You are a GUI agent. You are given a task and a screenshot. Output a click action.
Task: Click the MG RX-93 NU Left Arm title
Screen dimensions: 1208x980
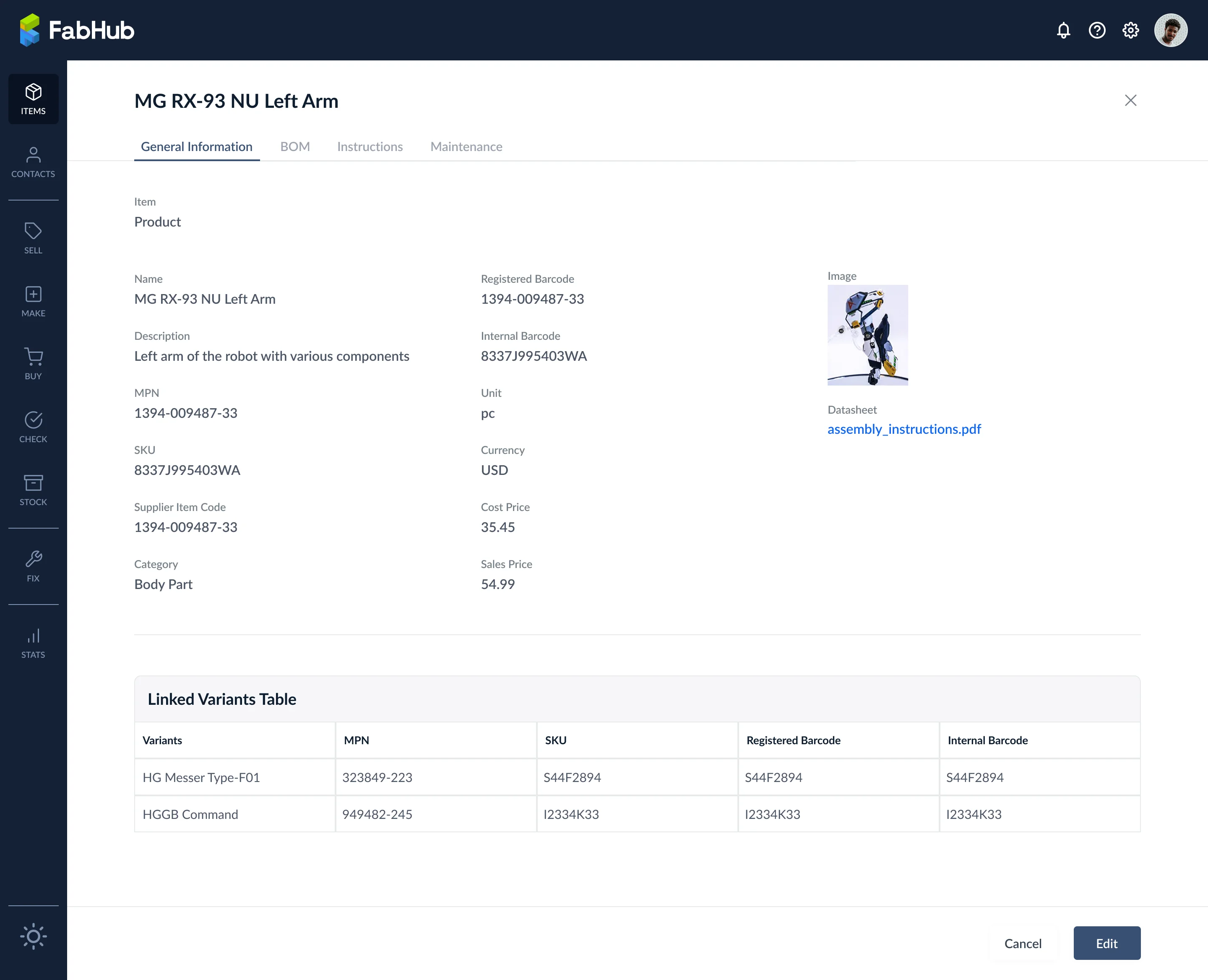coord(236,101)
